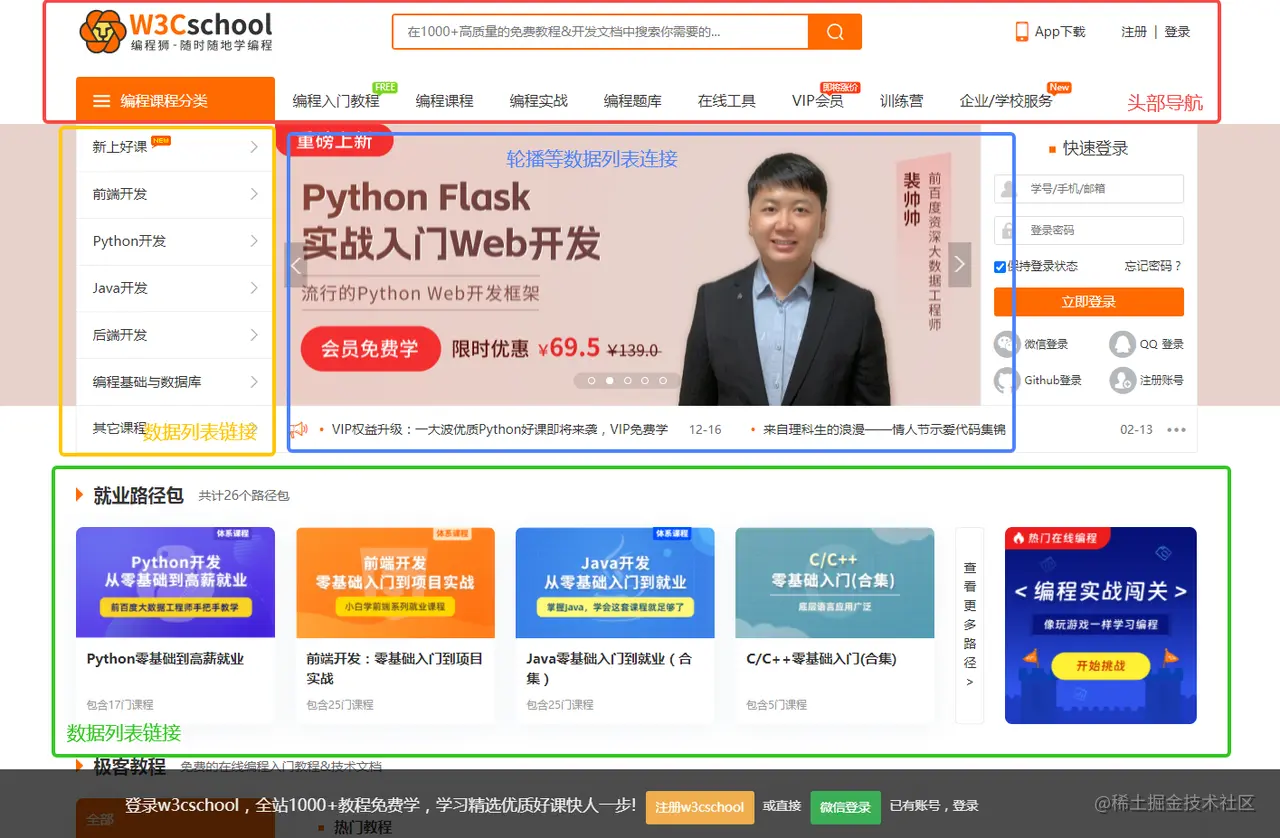Click the 新上好课 category row text

click(120, 147)
